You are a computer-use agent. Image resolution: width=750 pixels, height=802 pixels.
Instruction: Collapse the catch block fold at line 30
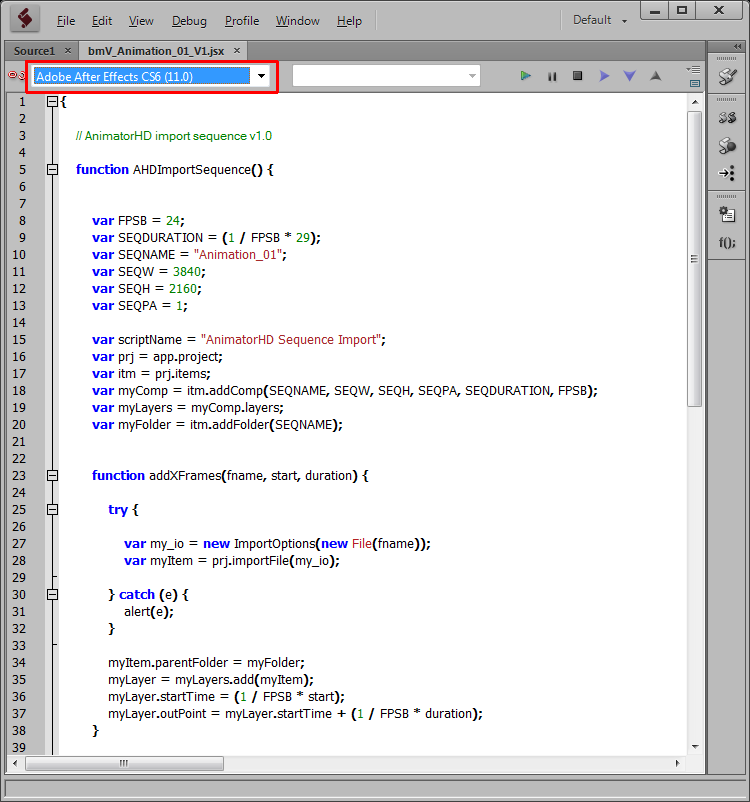(52, 594)
